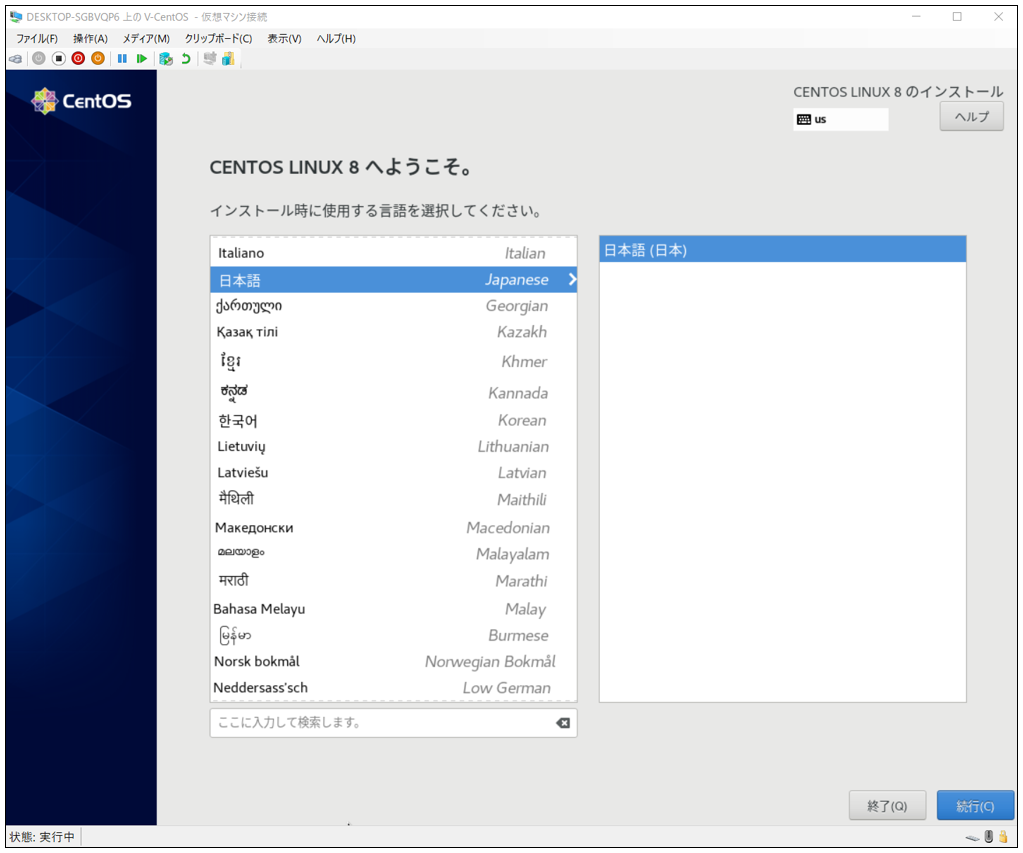Image resolution: width=1023 pixels, height=853 pixels.
Task: Reset the VM with the green play icon
Action: pos(142,59)
